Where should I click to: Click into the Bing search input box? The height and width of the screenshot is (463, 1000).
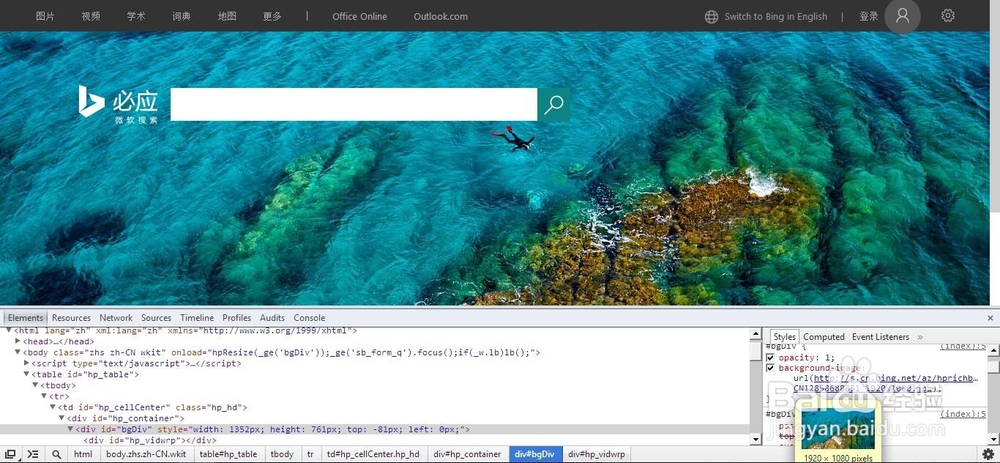click(354, 104)
